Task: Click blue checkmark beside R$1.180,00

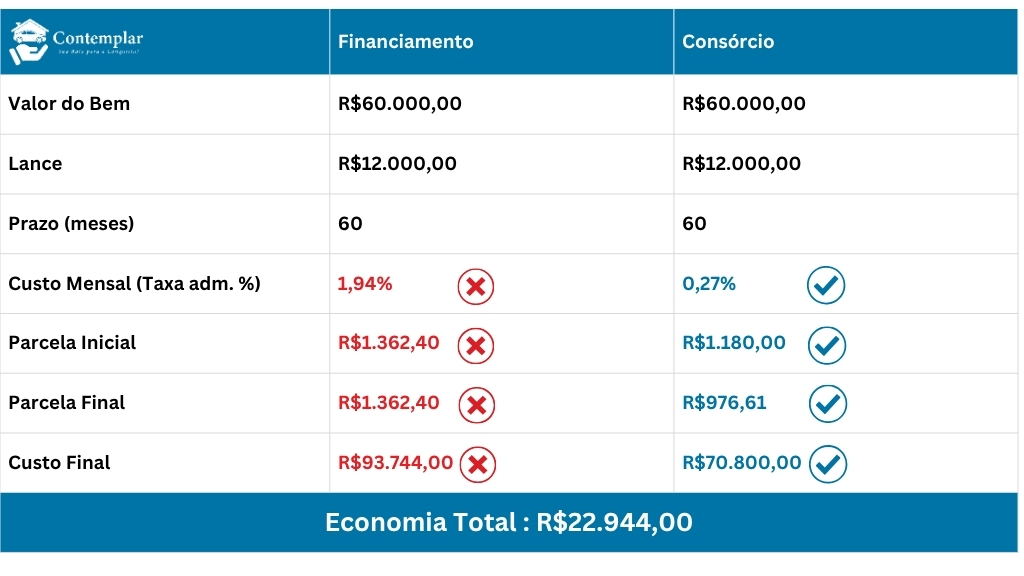Action: click(x=827, y=345)
